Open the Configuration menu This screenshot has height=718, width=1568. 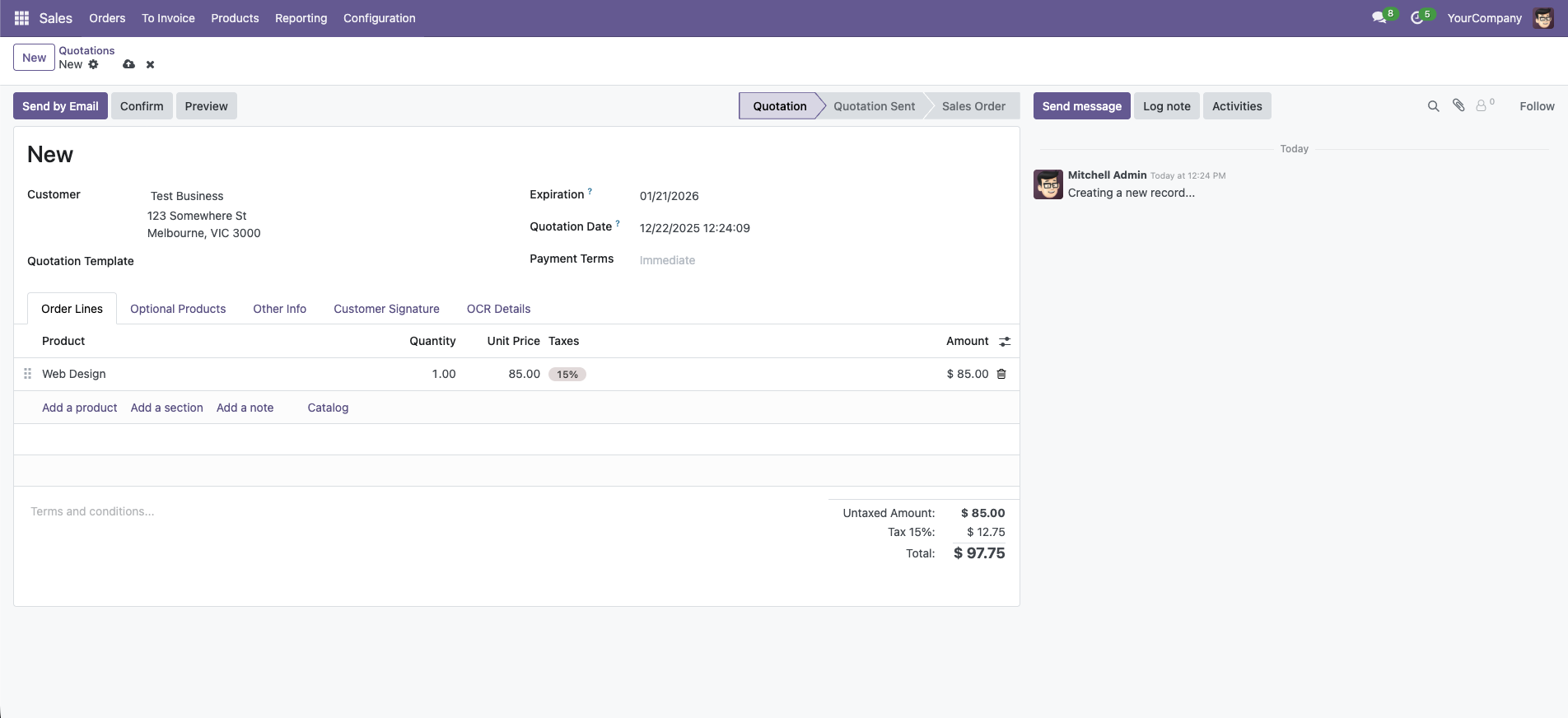click(380, 18)
